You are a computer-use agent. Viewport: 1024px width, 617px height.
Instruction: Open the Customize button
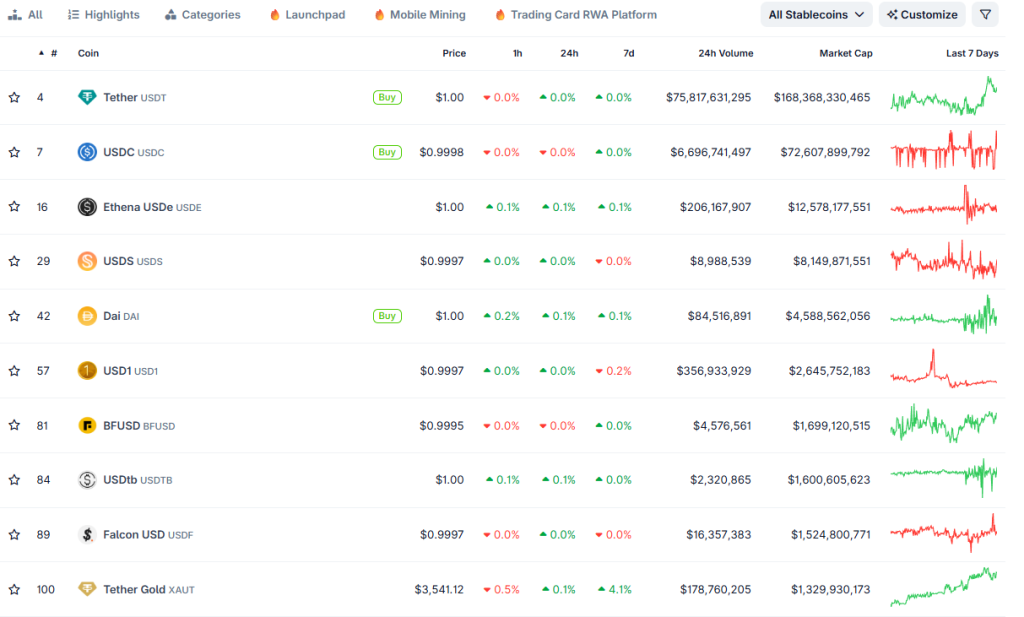click(x=922, y=15)
